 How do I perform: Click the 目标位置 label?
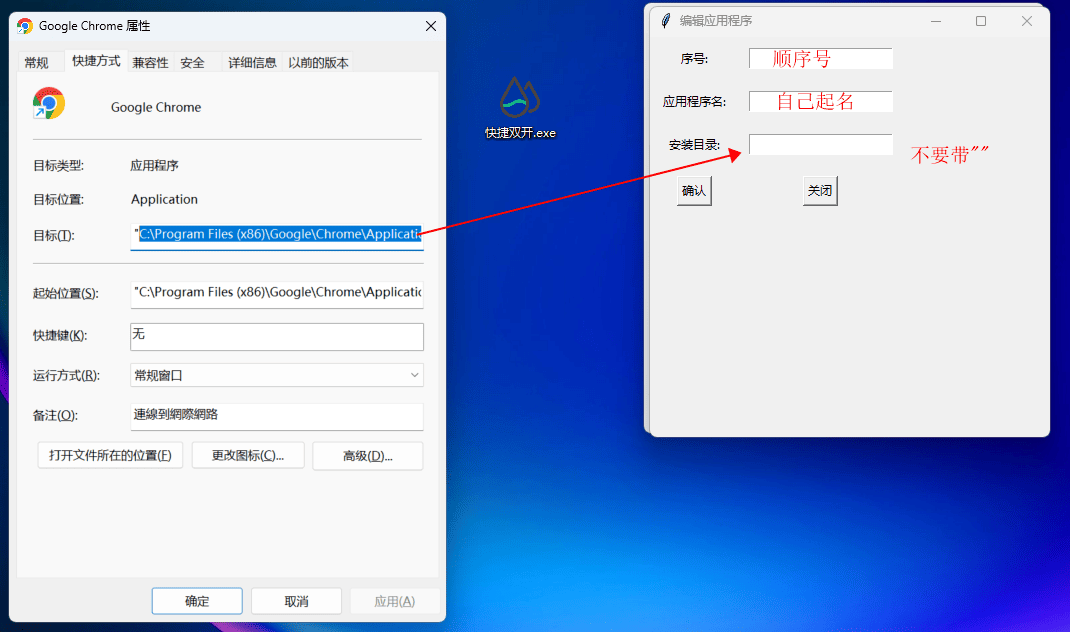coord(59,200)
